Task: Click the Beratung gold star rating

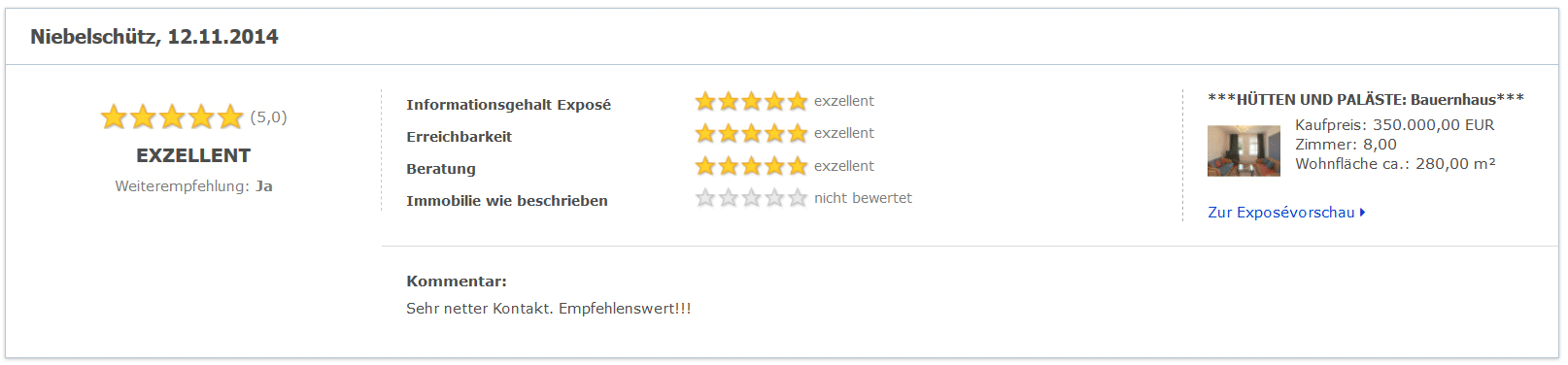Action: point(751,166)
